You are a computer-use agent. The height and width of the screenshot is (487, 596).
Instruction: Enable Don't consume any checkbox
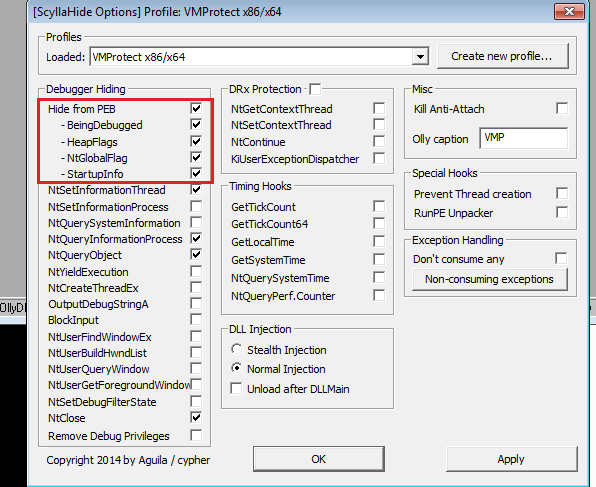561,258
